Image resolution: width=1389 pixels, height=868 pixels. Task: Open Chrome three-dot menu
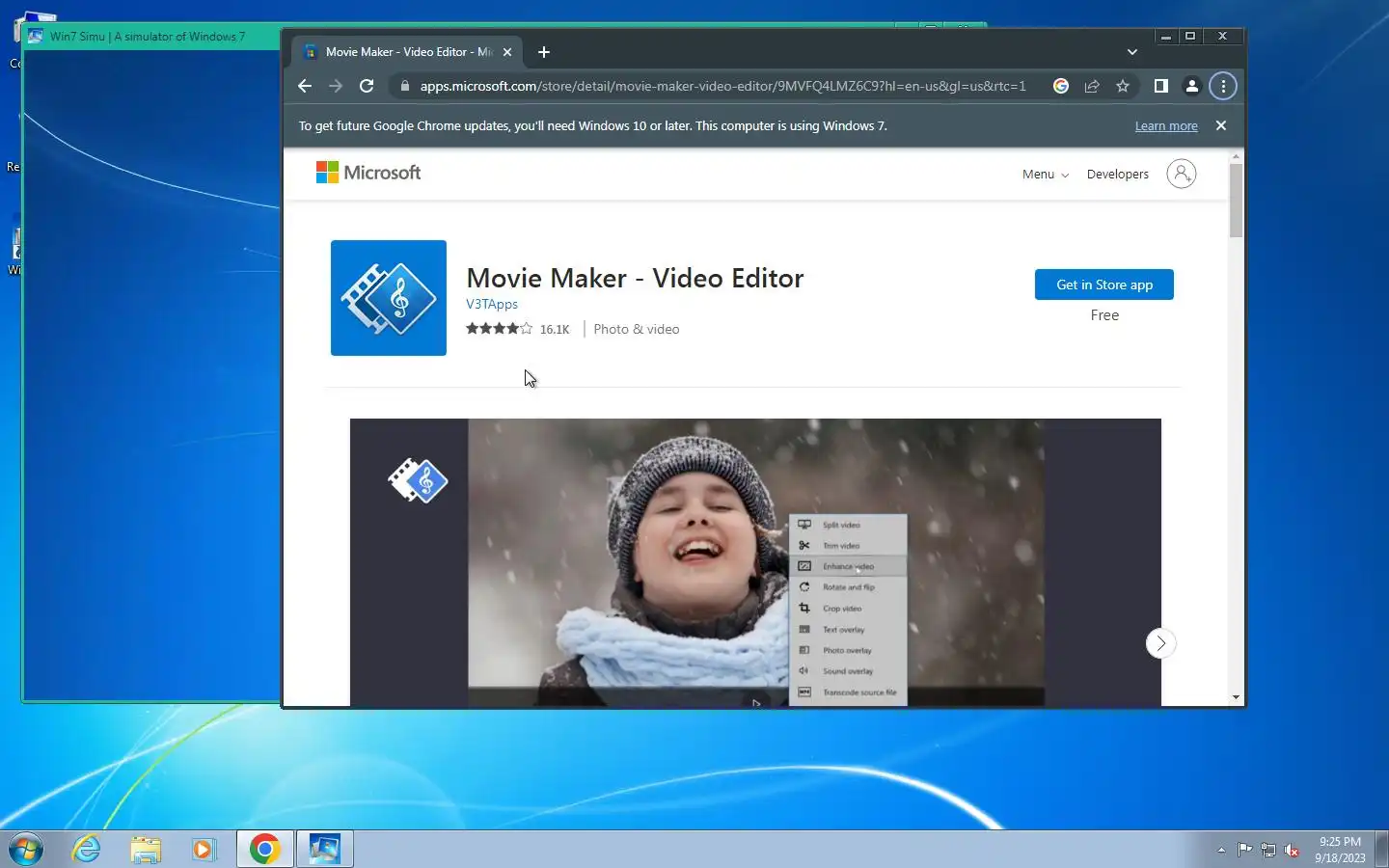pos(1223,86)
